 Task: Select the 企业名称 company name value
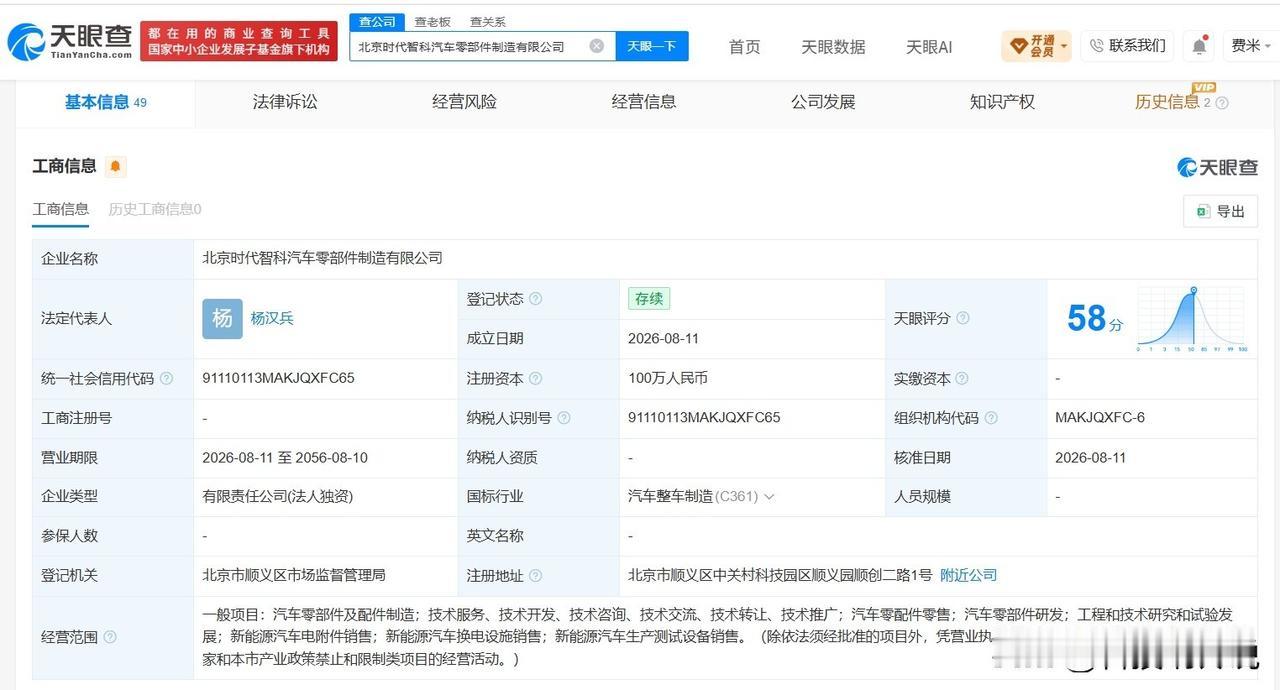[x=322, y=258]
